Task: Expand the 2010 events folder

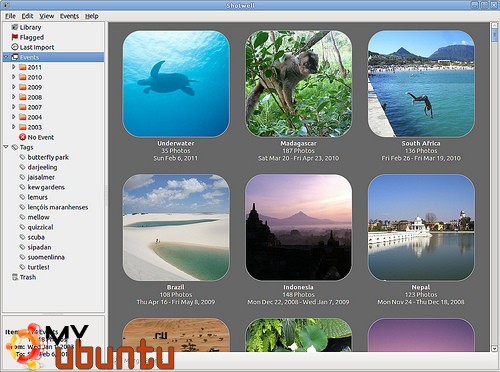Action: (x=14, y=77)
